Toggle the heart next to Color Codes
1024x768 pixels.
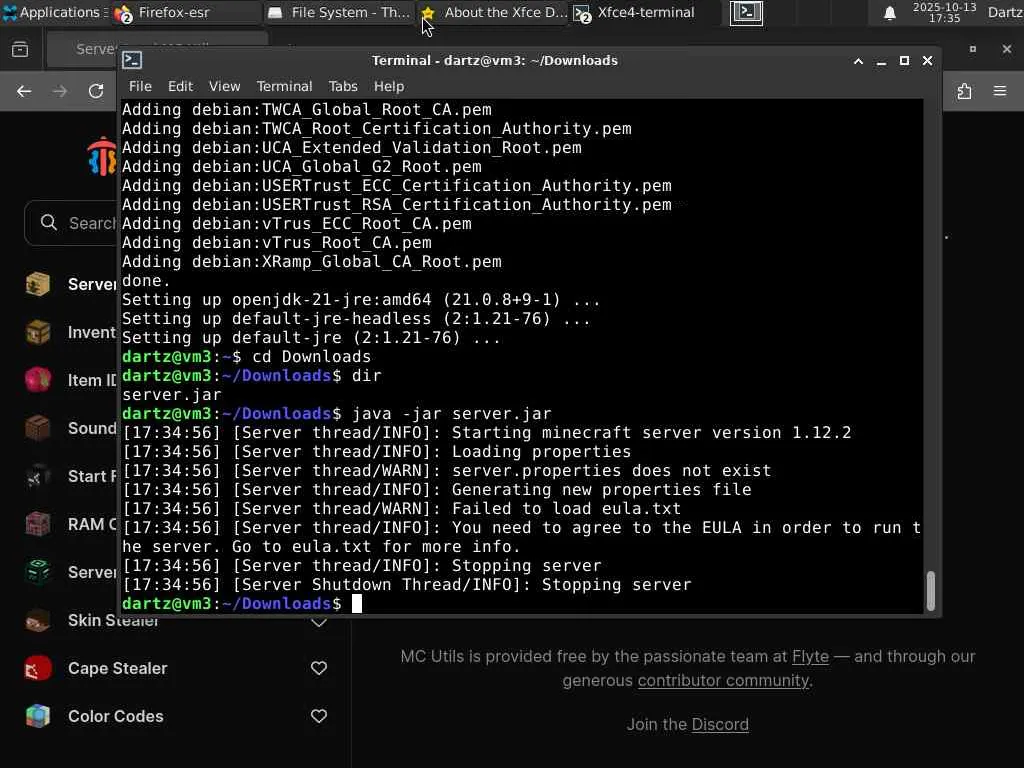coord(319,716)
